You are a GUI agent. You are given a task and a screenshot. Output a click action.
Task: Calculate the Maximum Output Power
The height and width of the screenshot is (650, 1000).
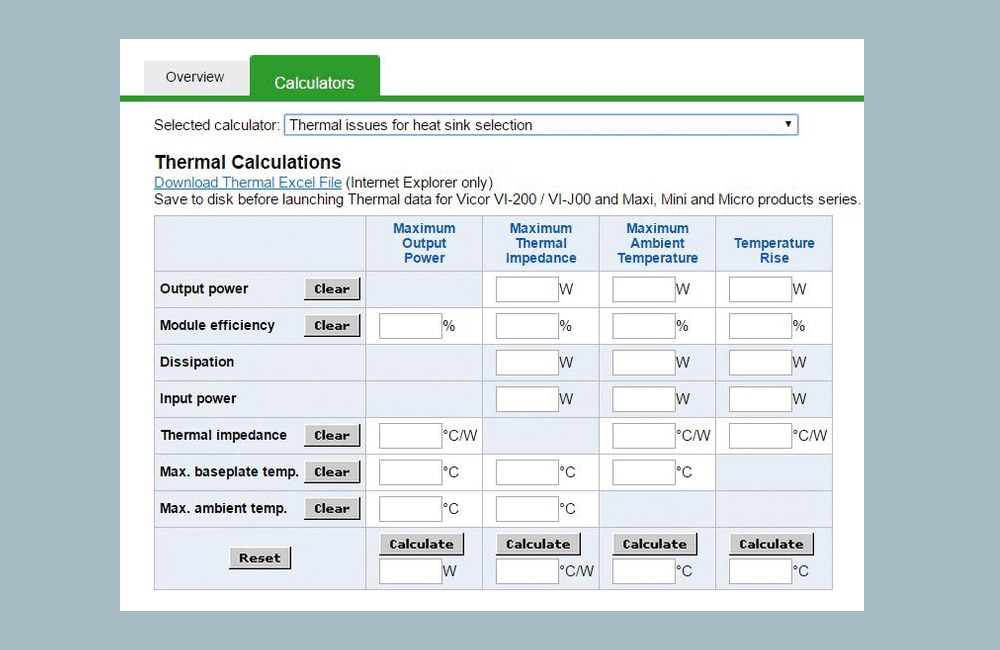coord(421,543)
